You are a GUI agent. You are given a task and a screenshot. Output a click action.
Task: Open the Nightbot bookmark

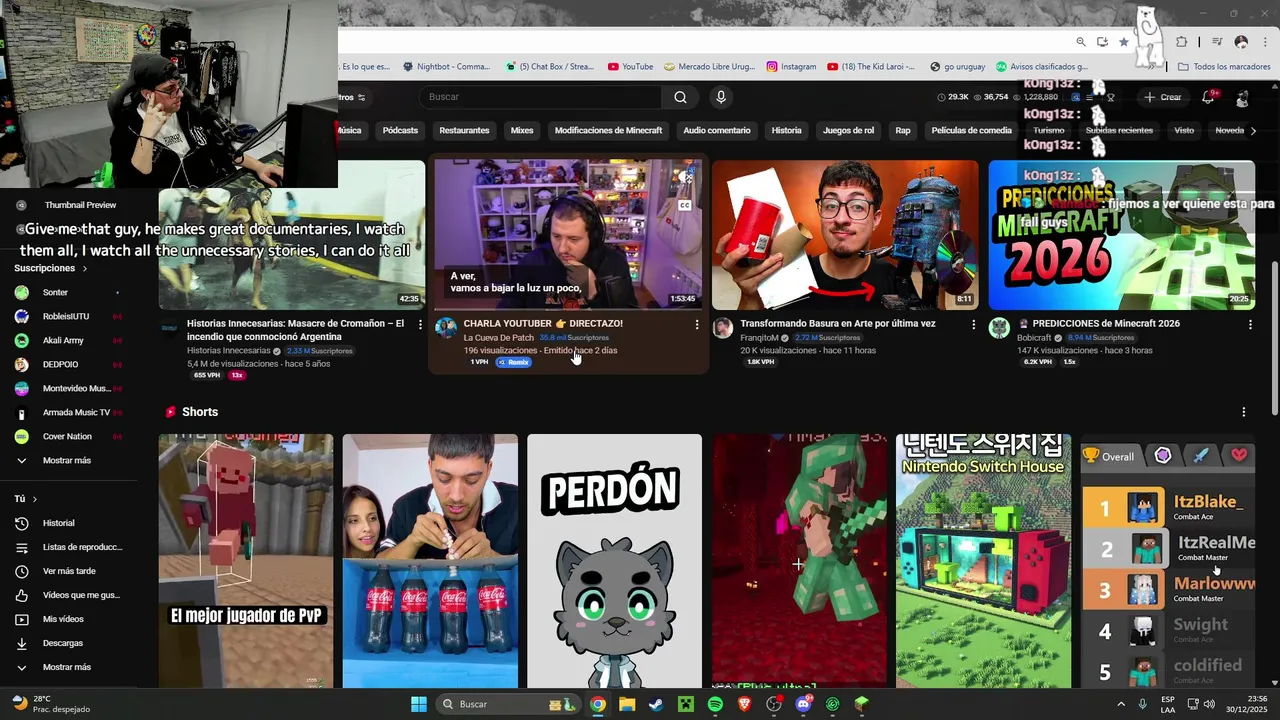click(x=446, y=67)
